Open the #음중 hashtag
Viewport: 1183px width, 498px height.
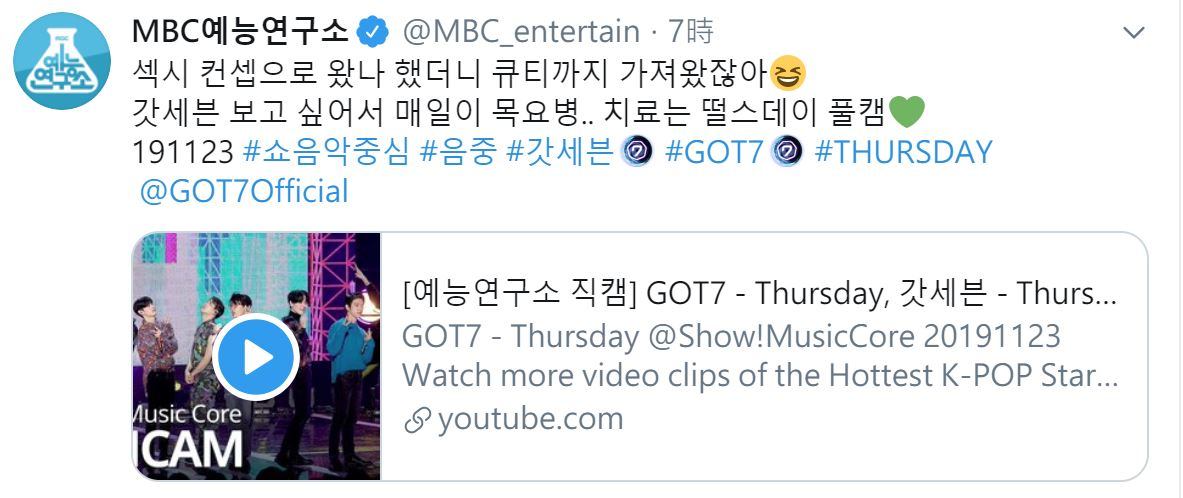(458, 152)
